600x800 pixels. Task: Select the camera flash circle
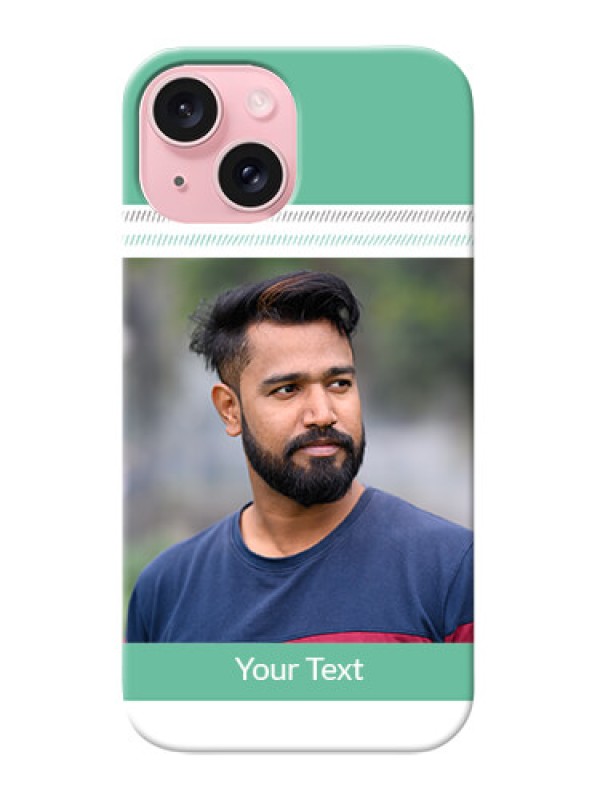261,102
